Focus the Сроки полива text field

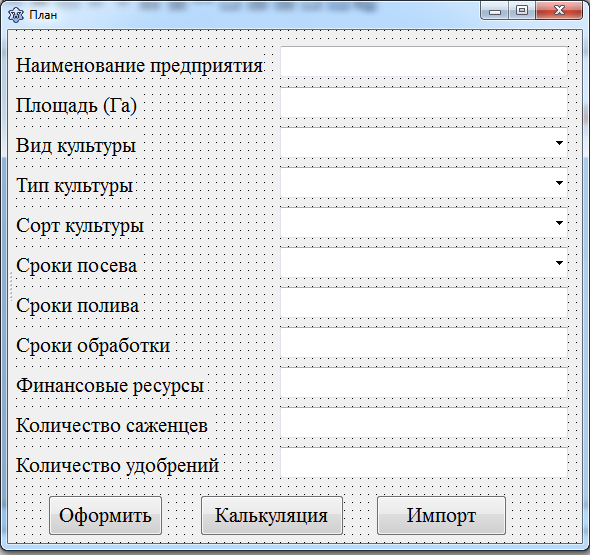(x=424, y=303)
